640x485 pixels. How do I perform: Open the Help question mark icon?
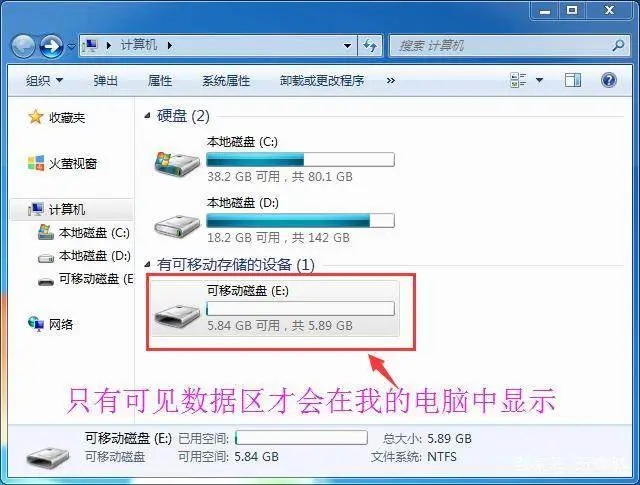click(x=609, y=80)
